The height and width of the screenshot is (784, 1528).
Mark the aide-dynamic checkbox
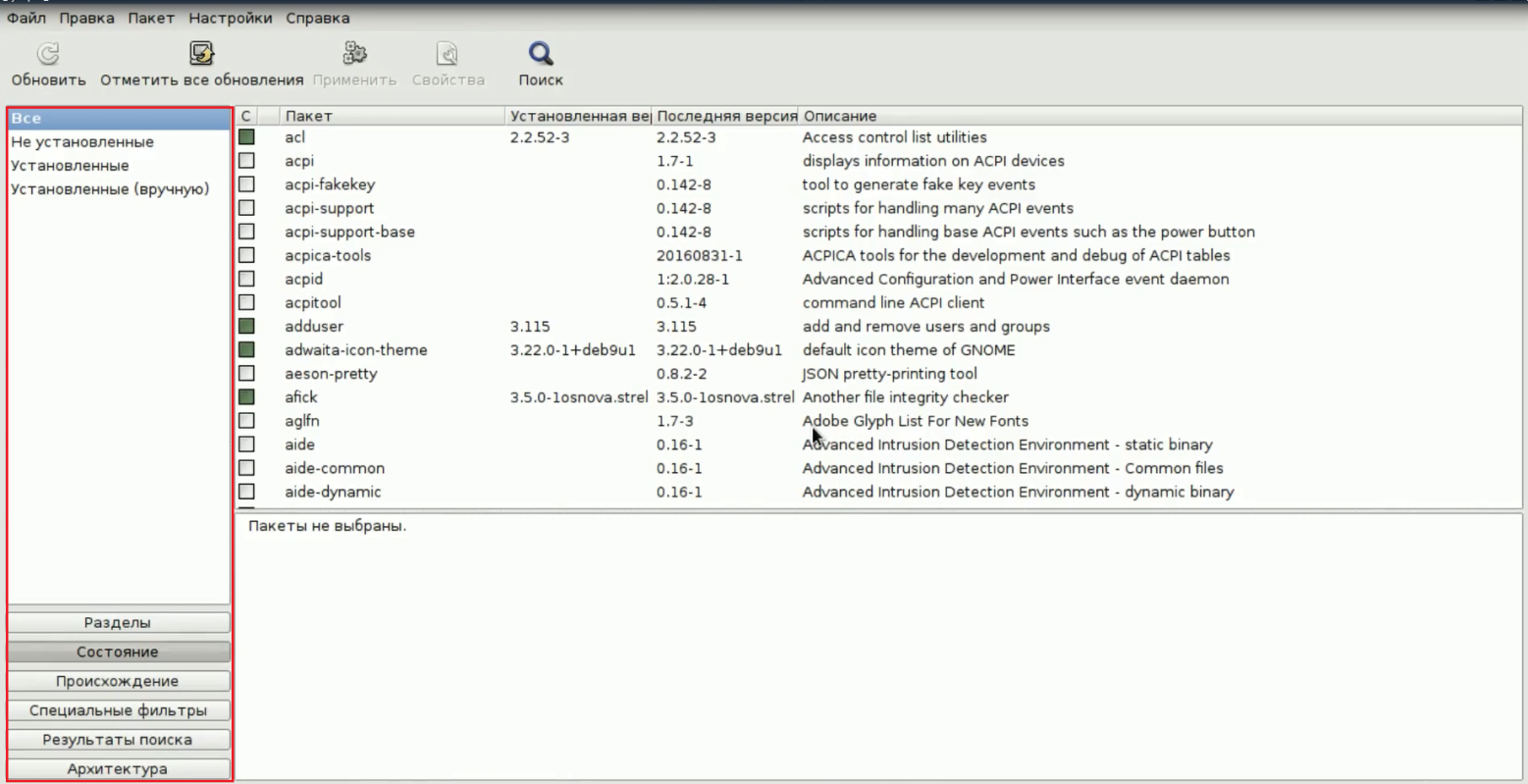click(x=246, y=492)
